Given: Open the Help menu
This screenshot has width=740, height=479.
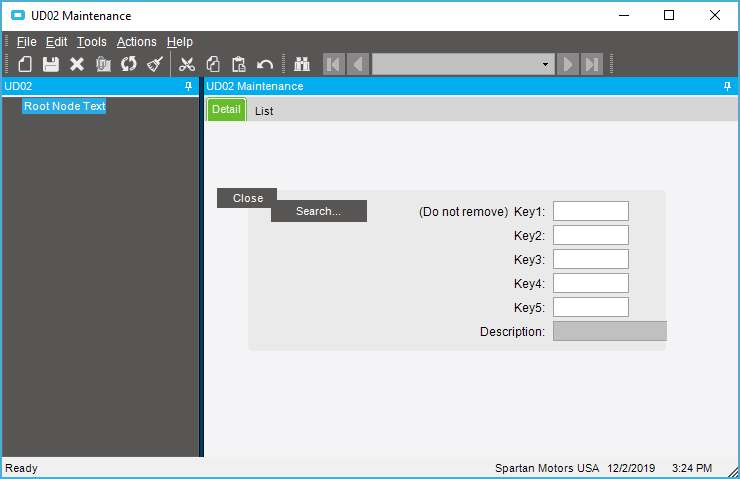Looking at the screenshot, I should pos(180,42).
